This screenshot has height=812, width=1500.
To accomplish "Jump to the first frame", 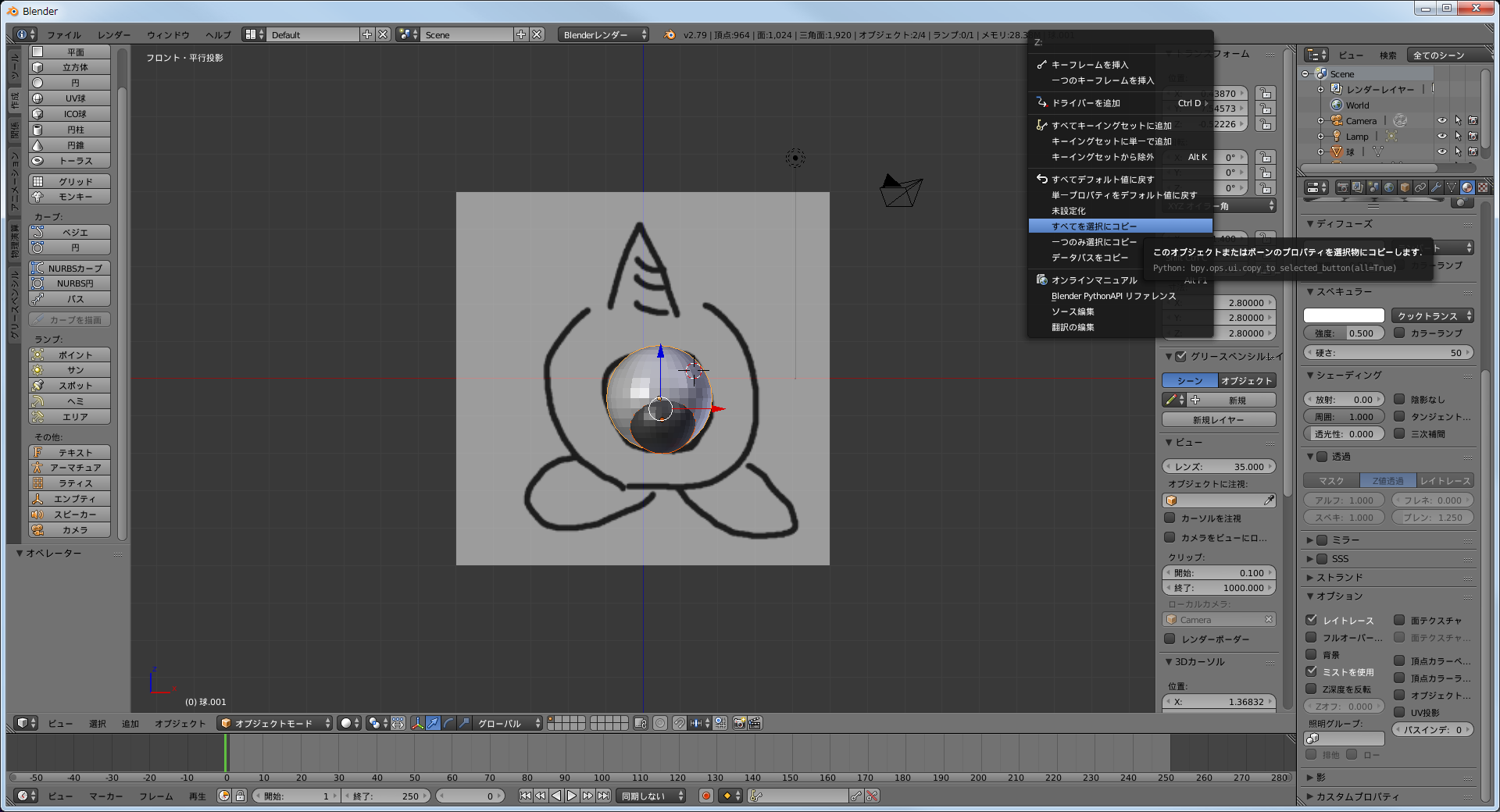I will pyautogui.click(x=525, y=796).
